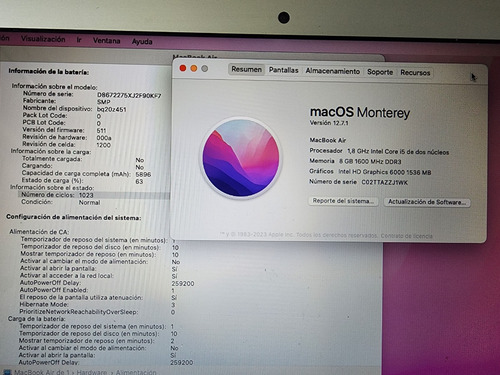Click the gray zoom button of About window
The width and height of the screenshot is (500, 375).
[205, 69]
